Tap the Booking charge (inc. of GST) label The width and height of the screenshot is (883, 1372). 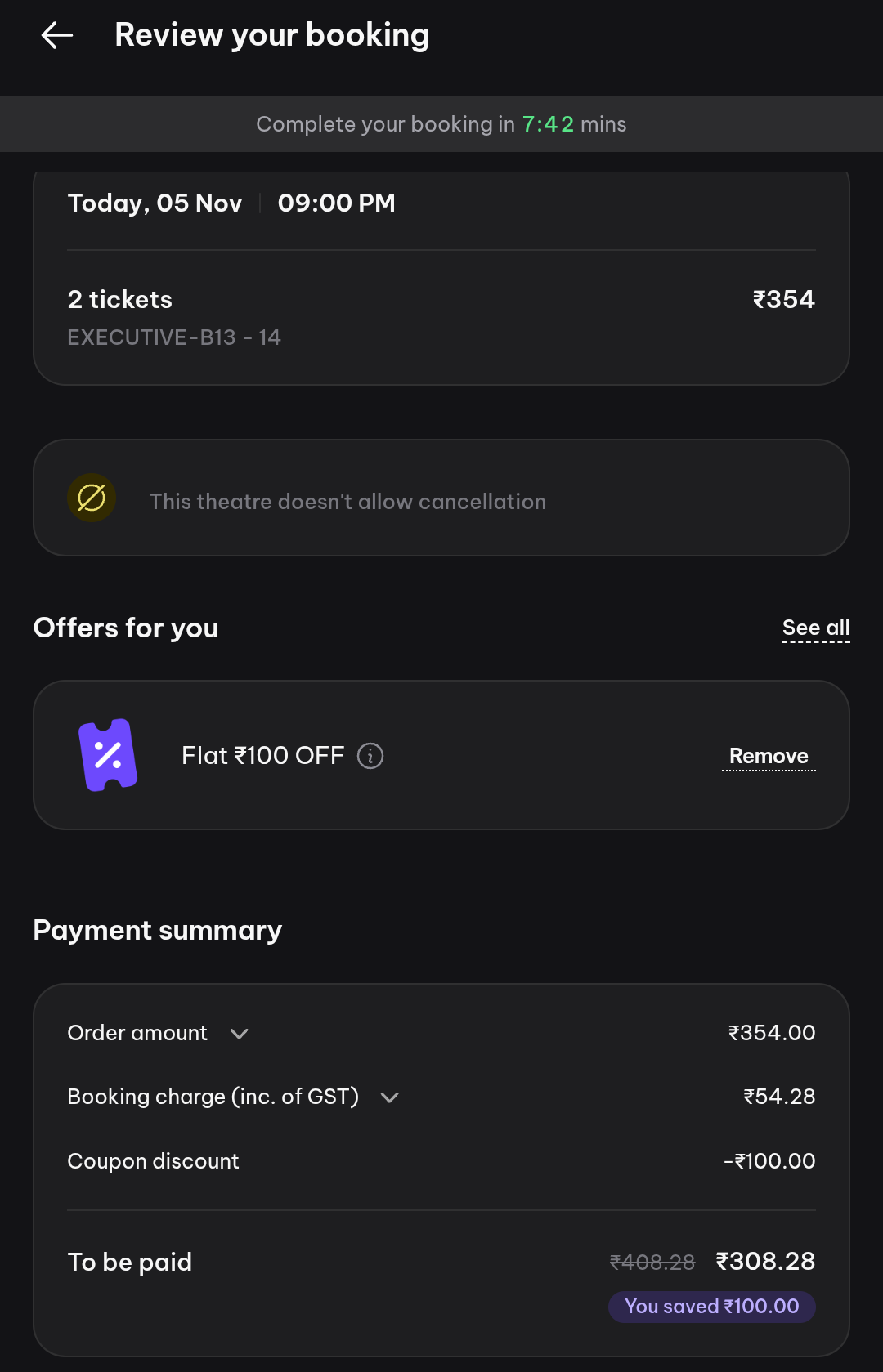[x=213, y=1097]
